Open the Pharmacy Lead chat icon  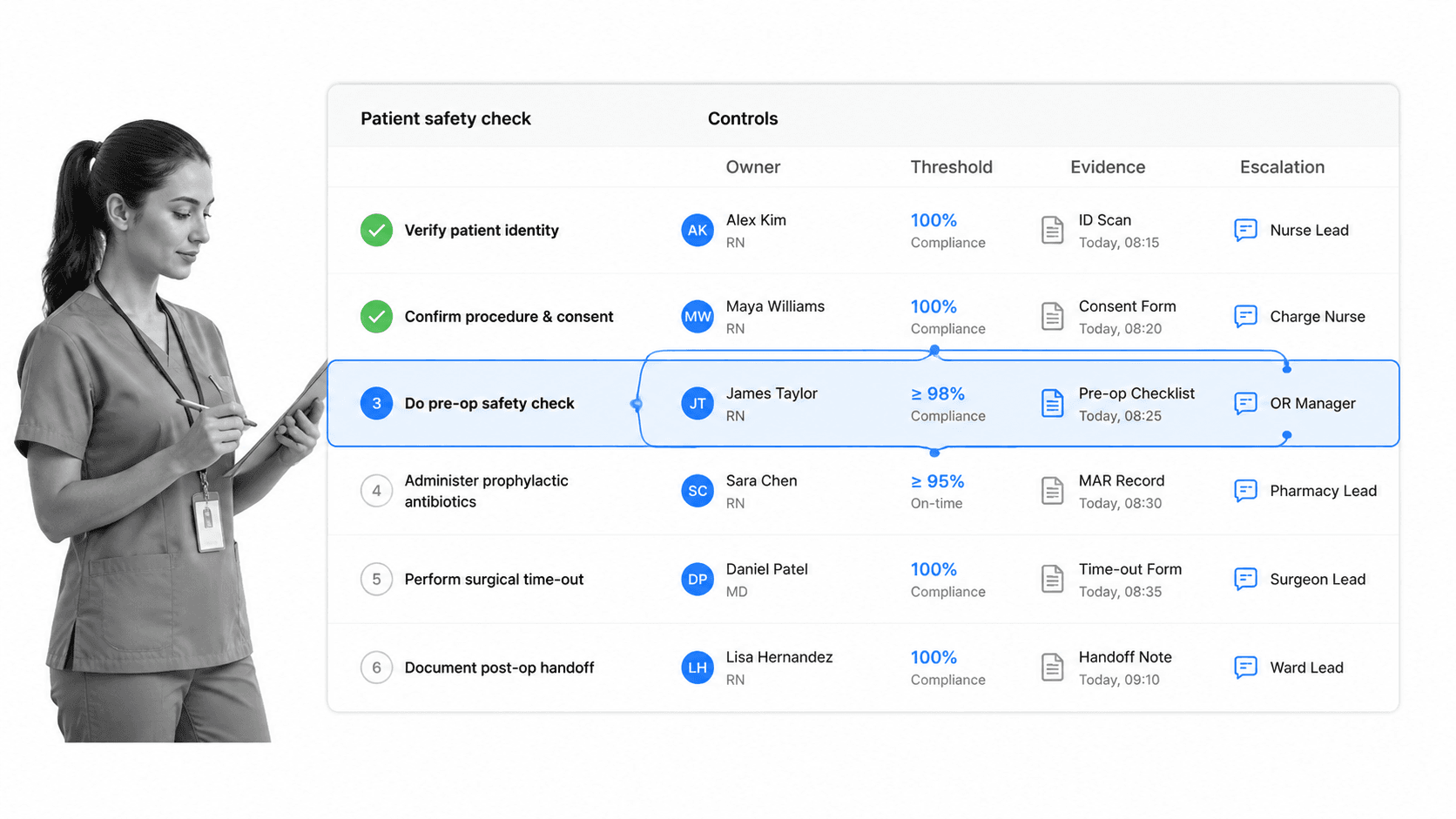(x=1245, y=491)
